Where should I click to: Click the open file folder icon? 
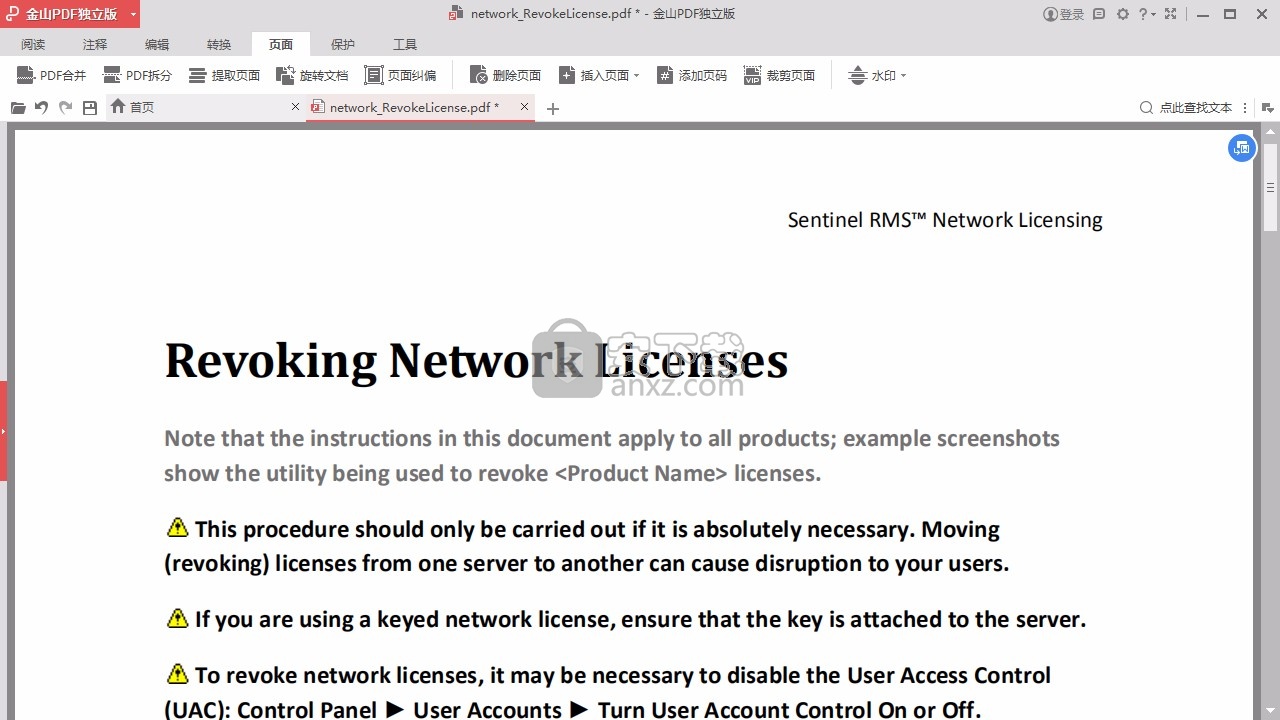coord(18,108)
